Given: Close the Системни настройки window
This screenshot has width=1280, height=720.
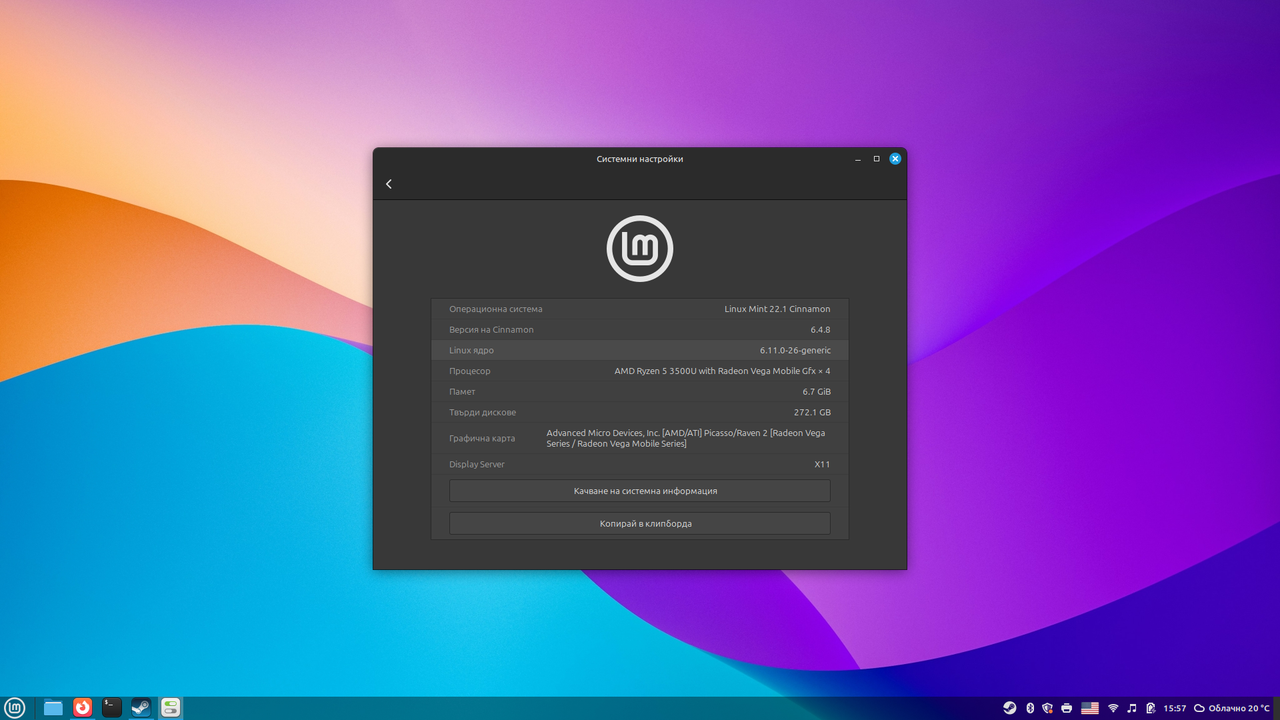Looking at the screenshot, I should click(x=896, y=159).
